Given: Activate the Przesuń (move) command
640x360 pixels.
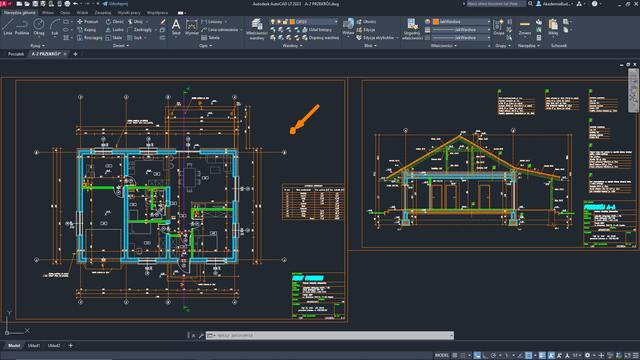Looking at the screenshot, I should click(87, 22).
